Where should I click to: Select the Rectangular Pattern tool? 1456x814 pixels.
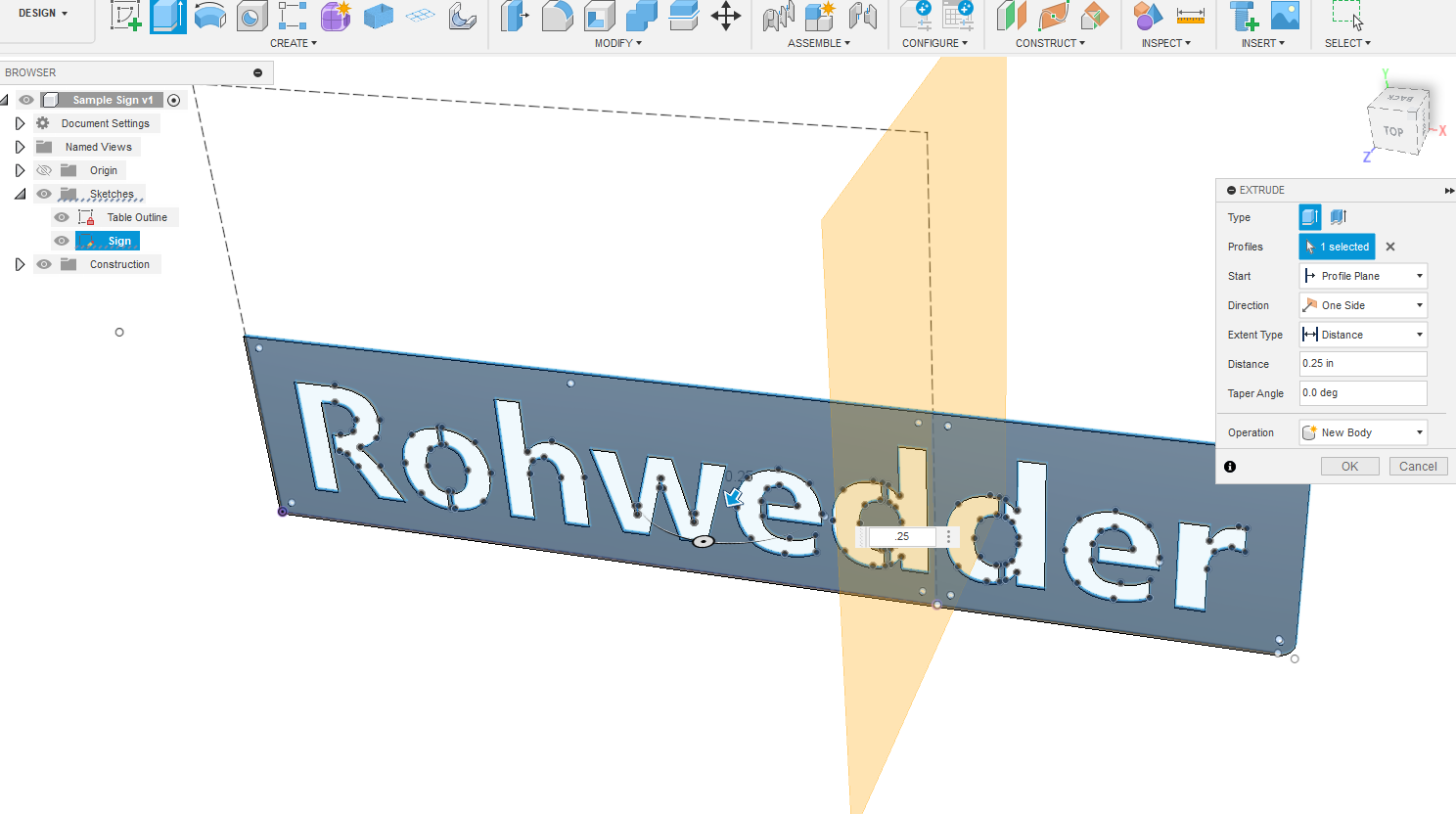[294, 16]
